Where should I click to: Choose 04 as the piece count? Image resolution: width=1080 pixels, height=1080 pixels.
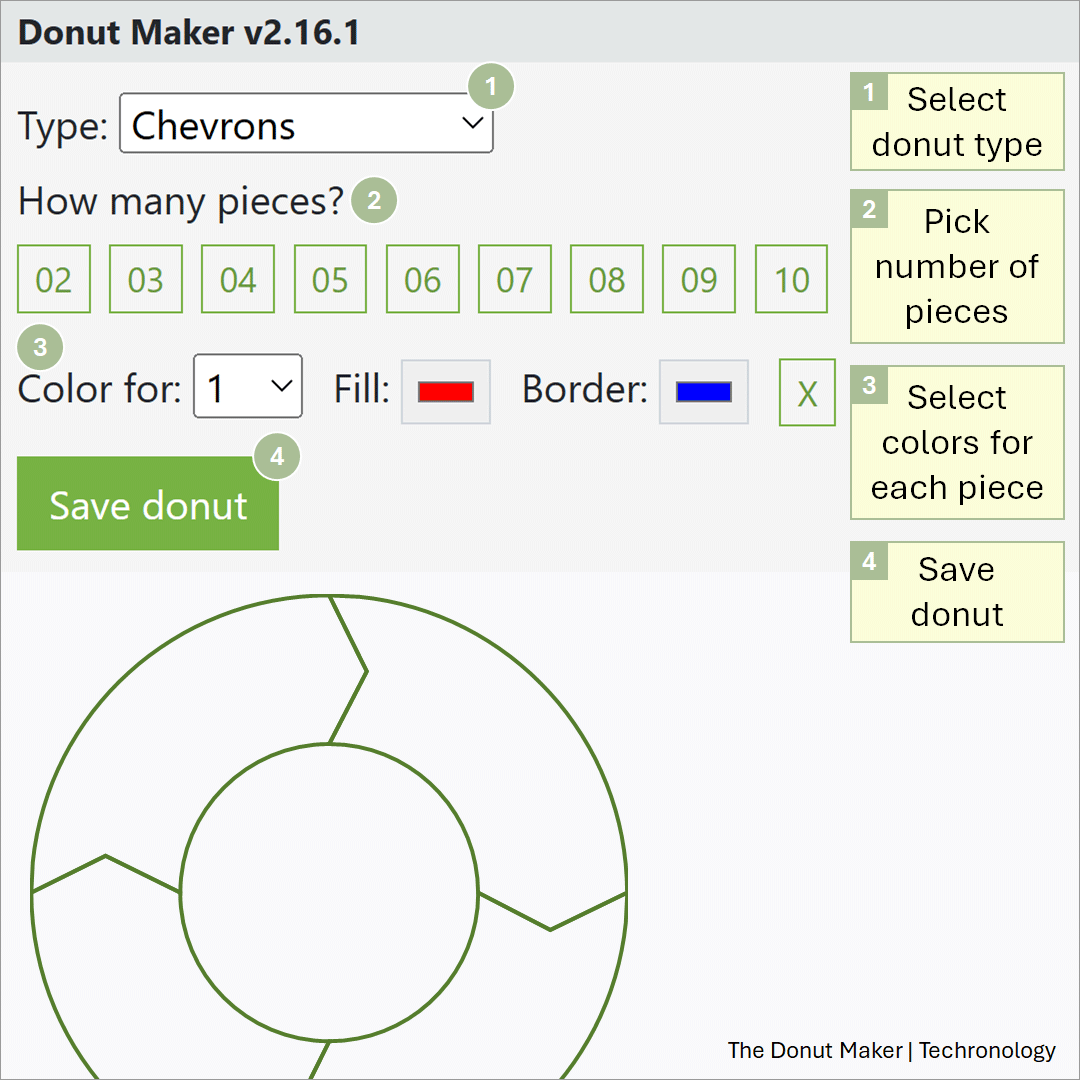(x=238, y=279)
